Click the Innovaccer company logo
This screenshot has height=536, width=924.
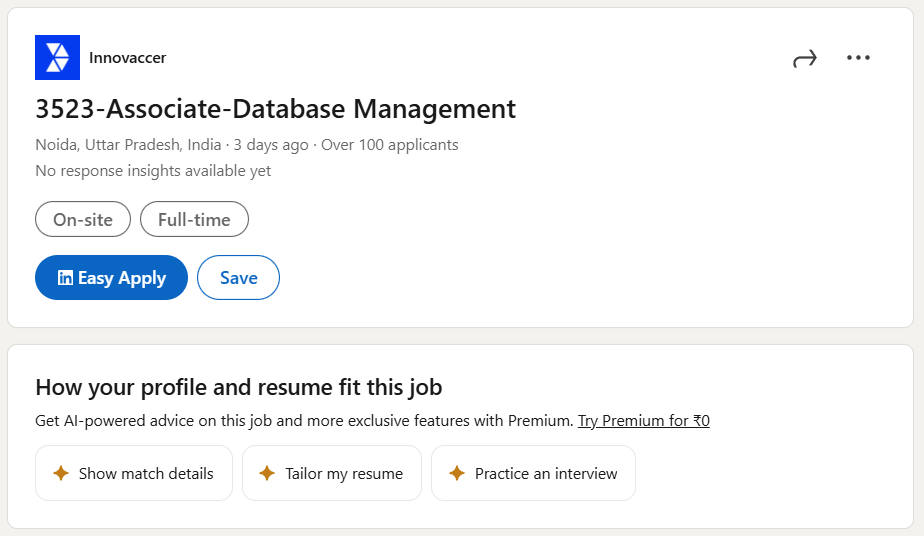[57, 57]
